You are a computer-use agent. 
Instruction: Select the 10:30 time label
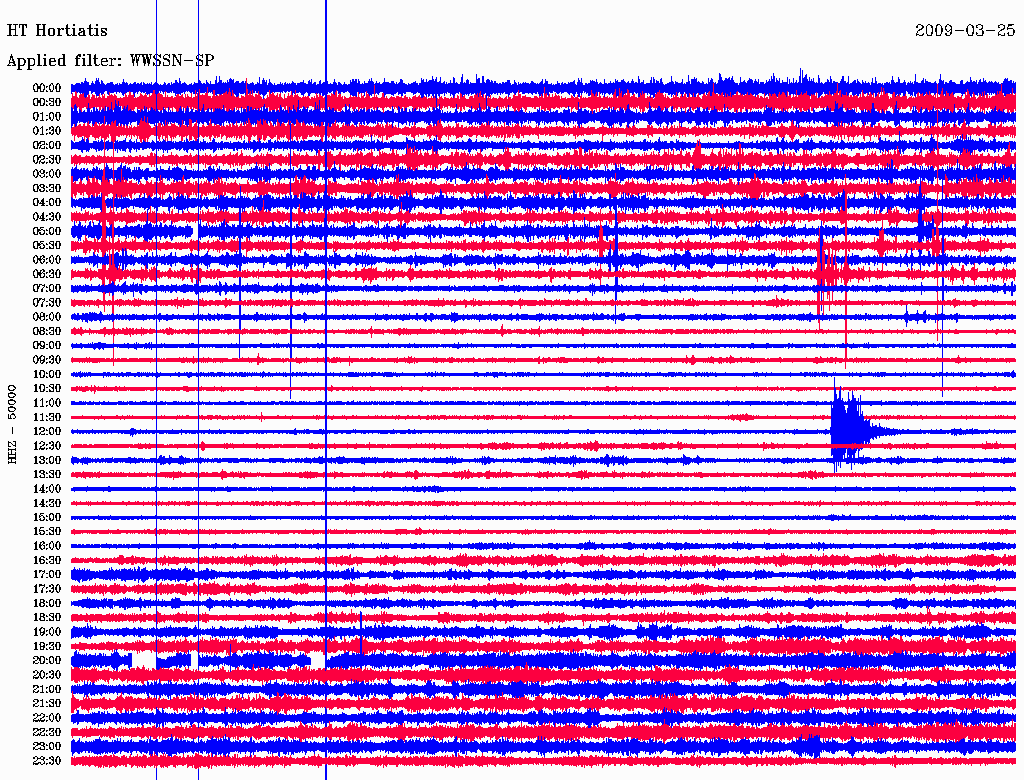click(x=47, y=389)
